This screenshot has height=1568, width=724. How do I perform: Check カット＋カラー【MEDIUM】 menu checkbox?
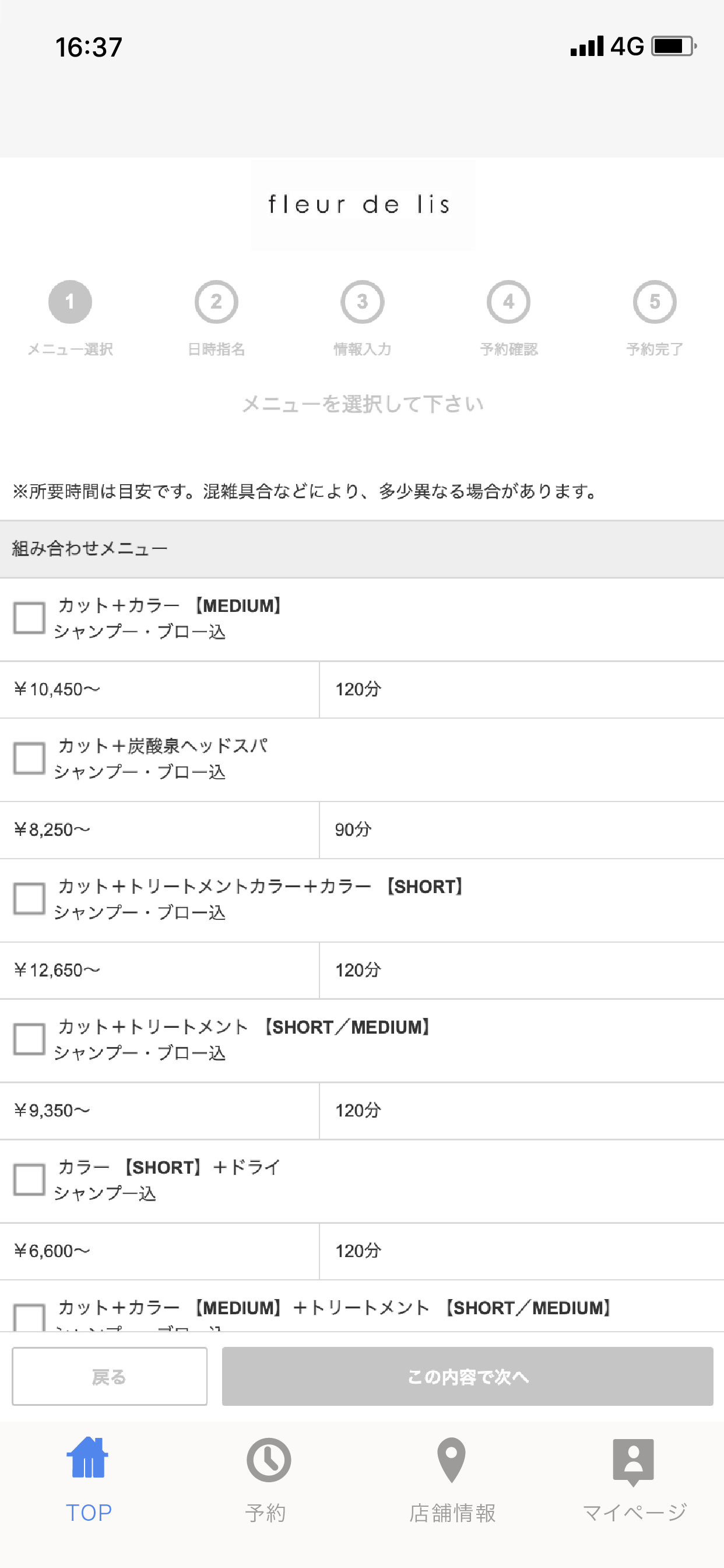(x=29, y=618)
